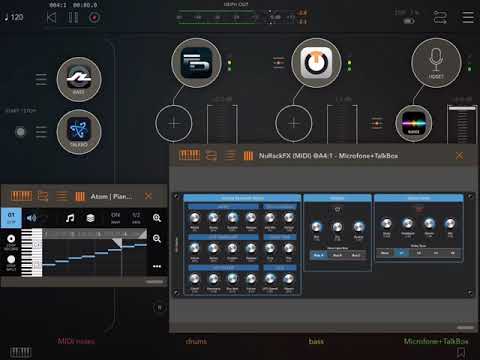Open MIDI routing icon in NuRackFX window
The image size is (480, 360).
coord(211,155)
